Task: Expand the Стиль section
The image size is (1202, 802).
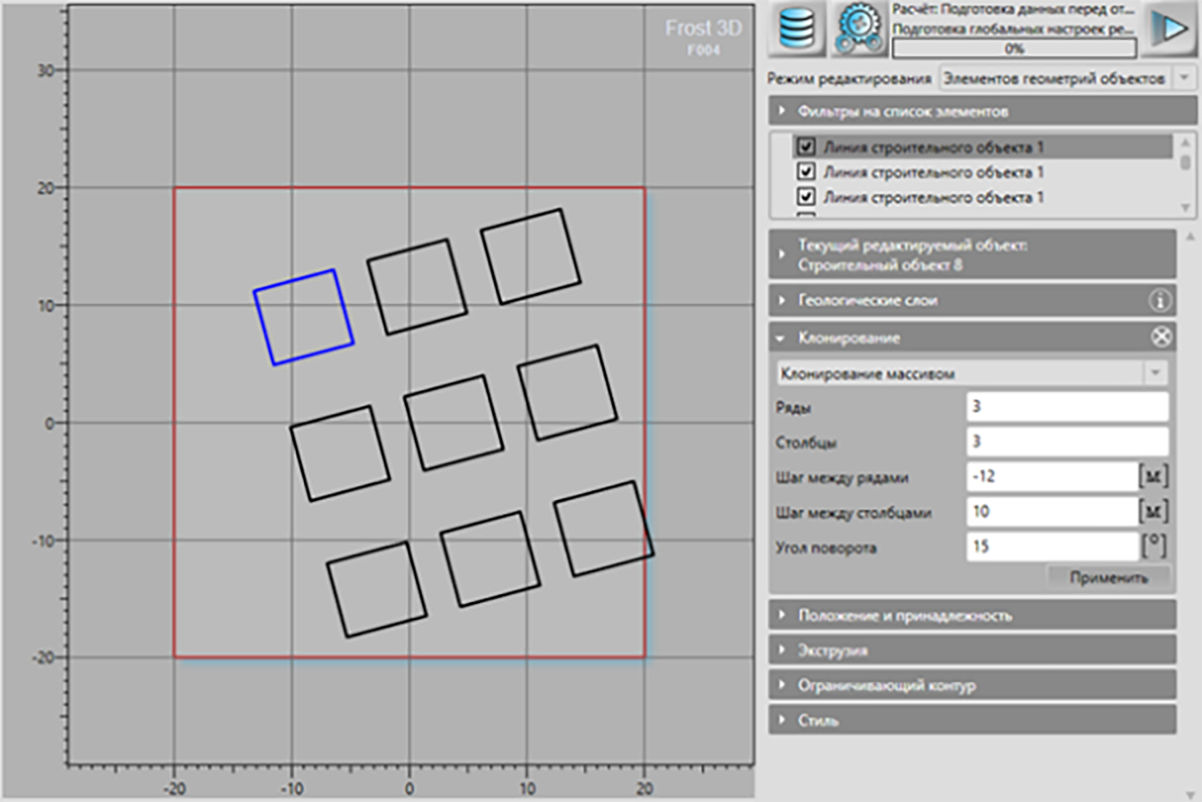Action: 972,720
